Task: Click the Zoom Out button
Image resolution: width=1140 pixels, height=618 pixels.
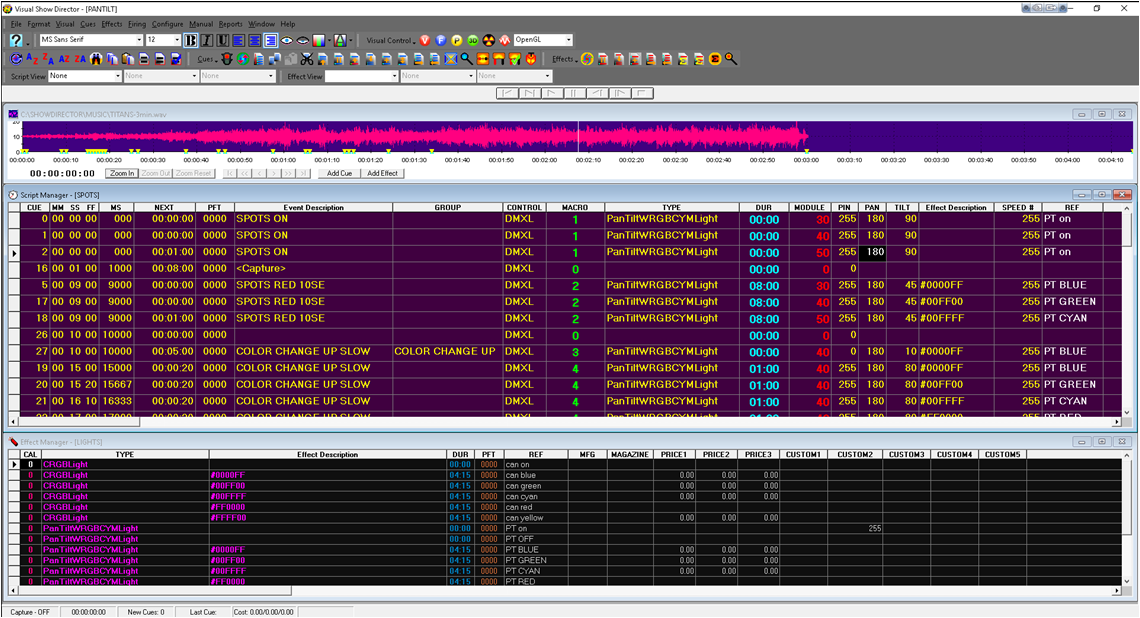Action: tap(156, 173)
